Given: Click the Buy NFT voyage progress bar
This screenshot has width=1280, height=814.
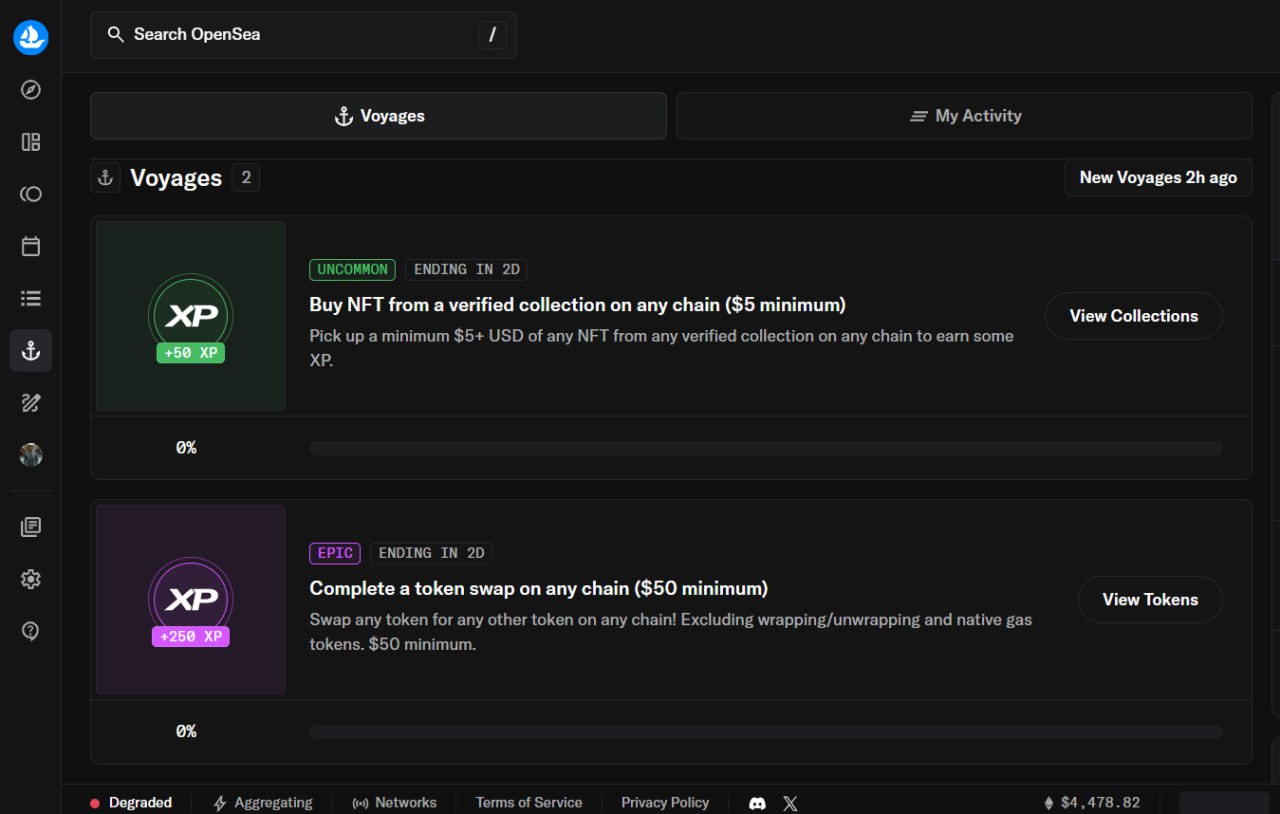Looking at the screenshot, I should coord(766,448).
